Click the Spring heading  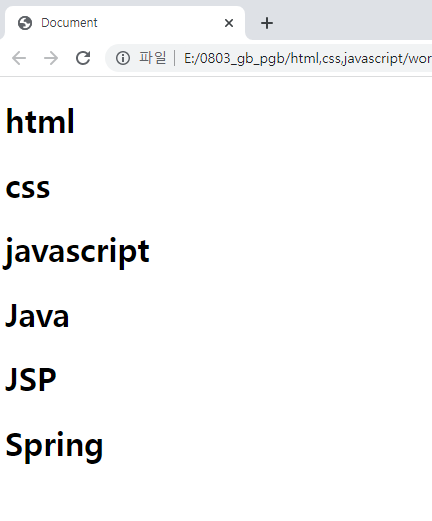54,446
